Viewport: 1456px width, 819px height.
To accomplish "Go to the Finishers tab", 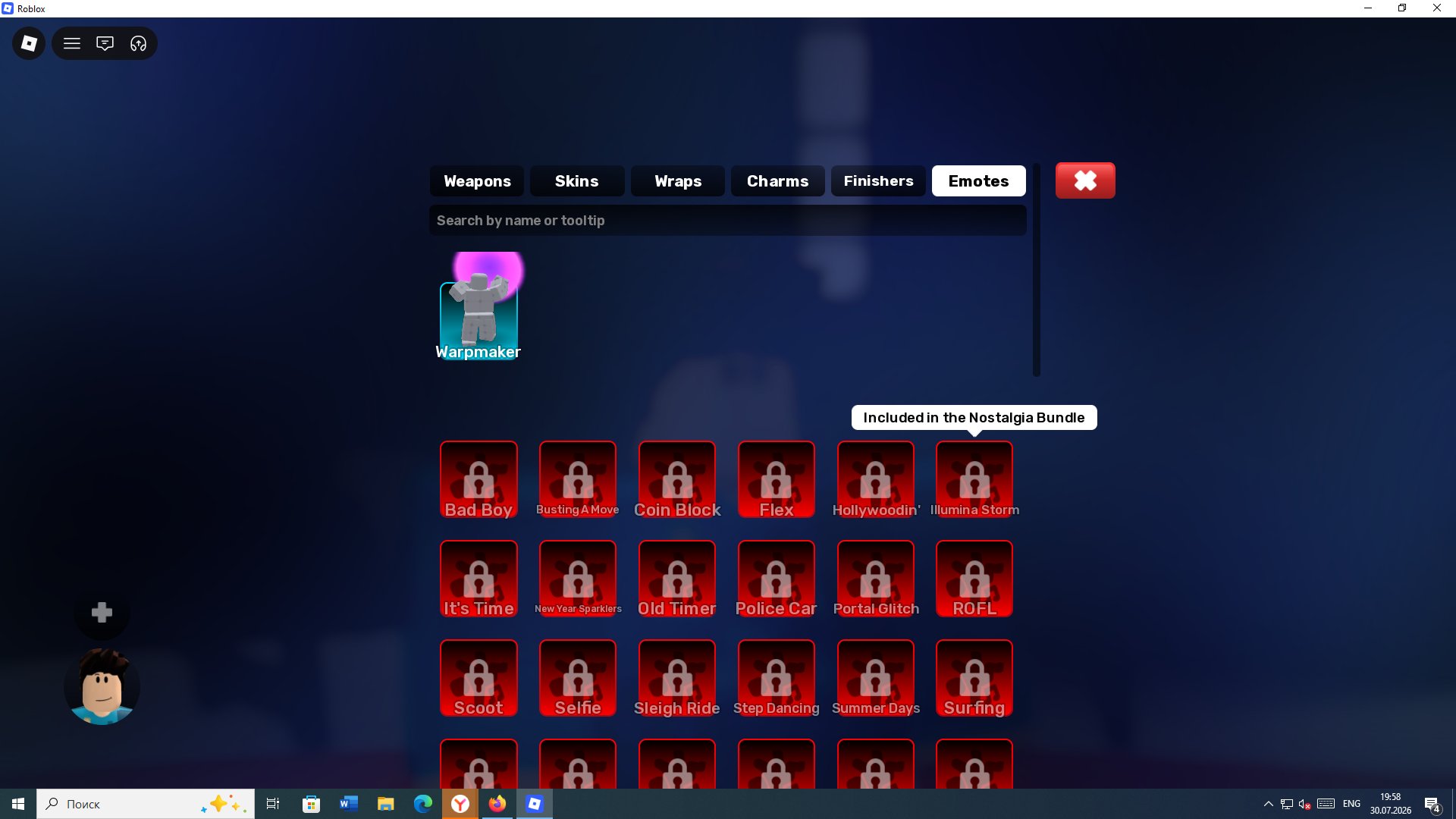I will [x=878, y=181].
